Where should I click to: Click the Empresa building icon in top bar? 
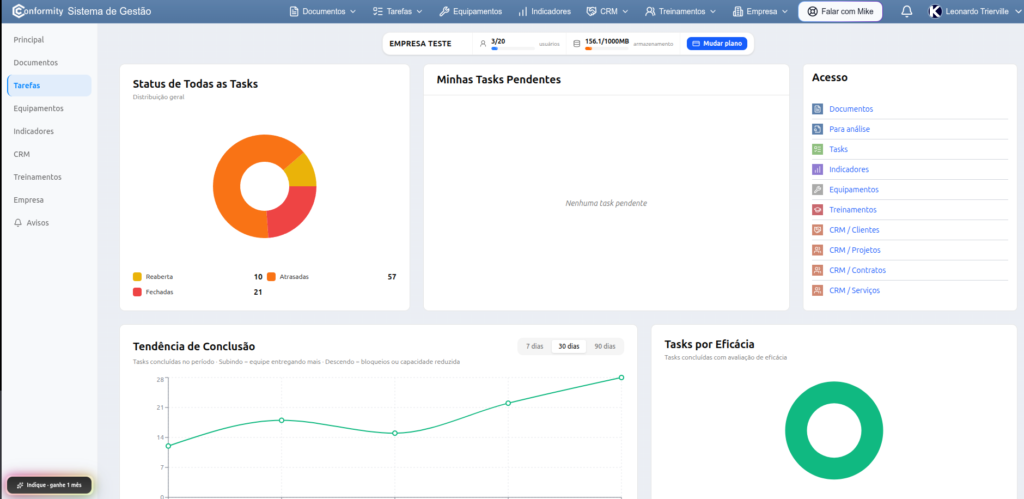tap(738, 11)
